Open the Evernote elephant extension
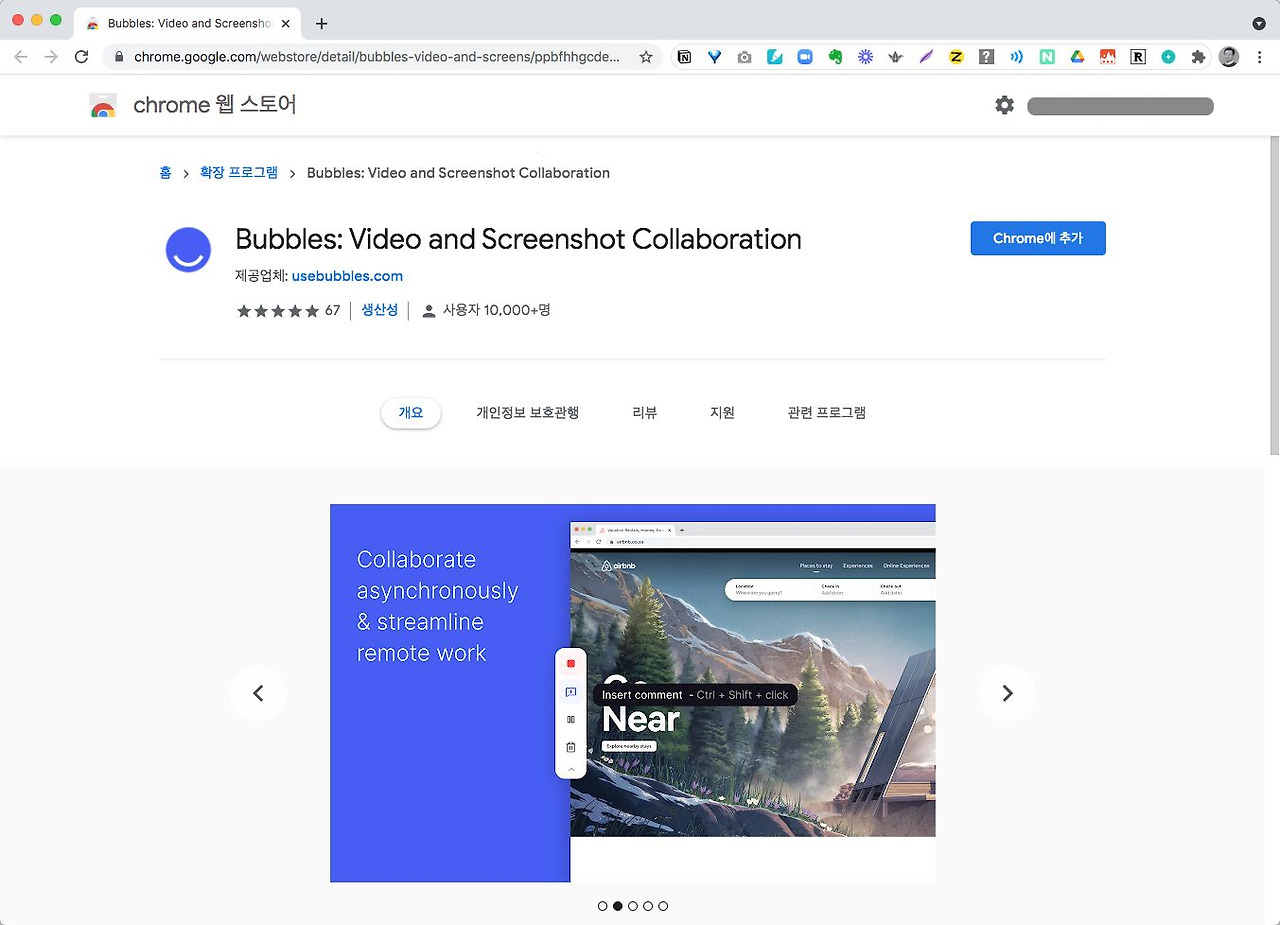This screenshot has height=925, width=1280. click(x=835, y=57)
